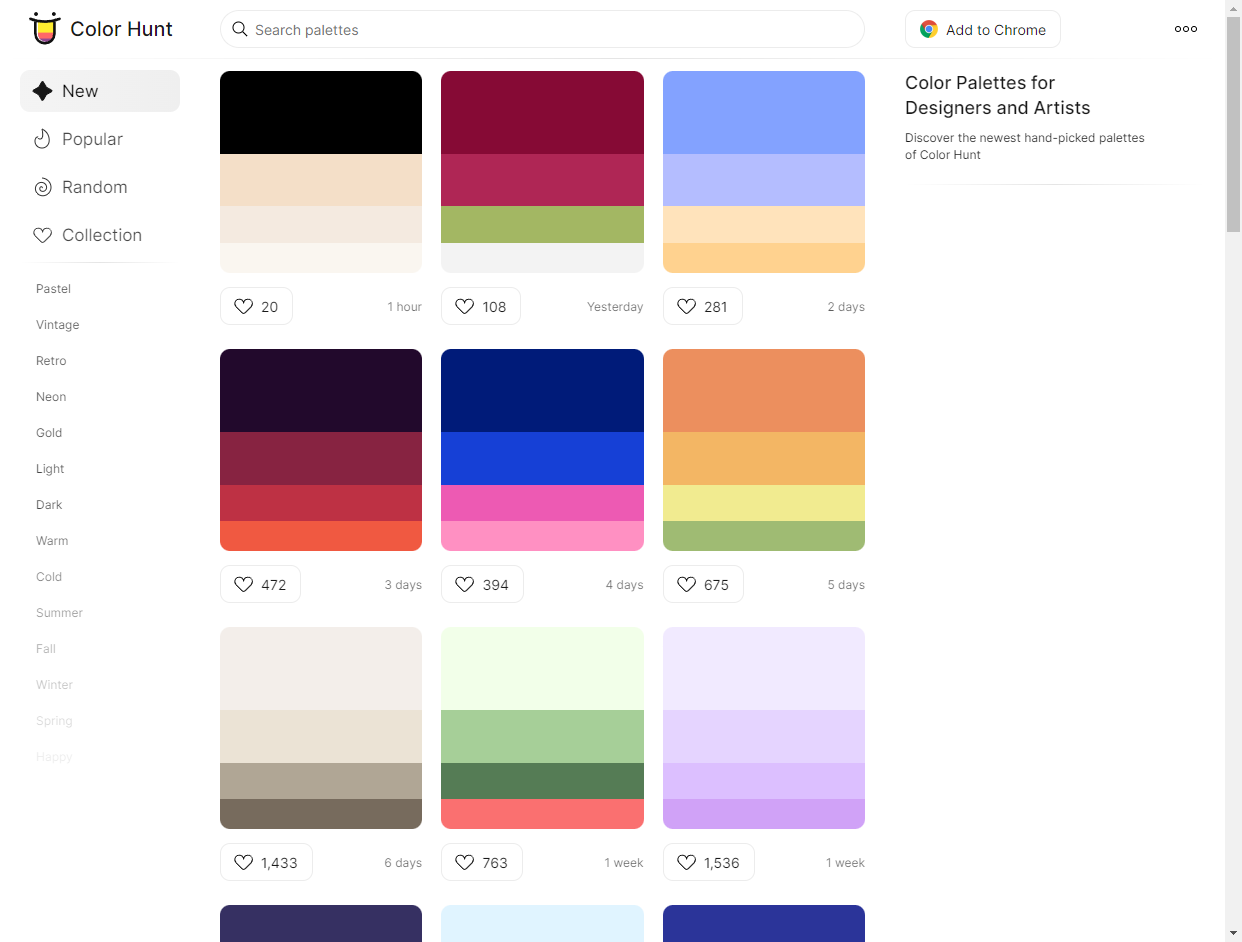The image size is (1242, 942).
Task: Pick the black swatch in first palette
Action: 321,112
